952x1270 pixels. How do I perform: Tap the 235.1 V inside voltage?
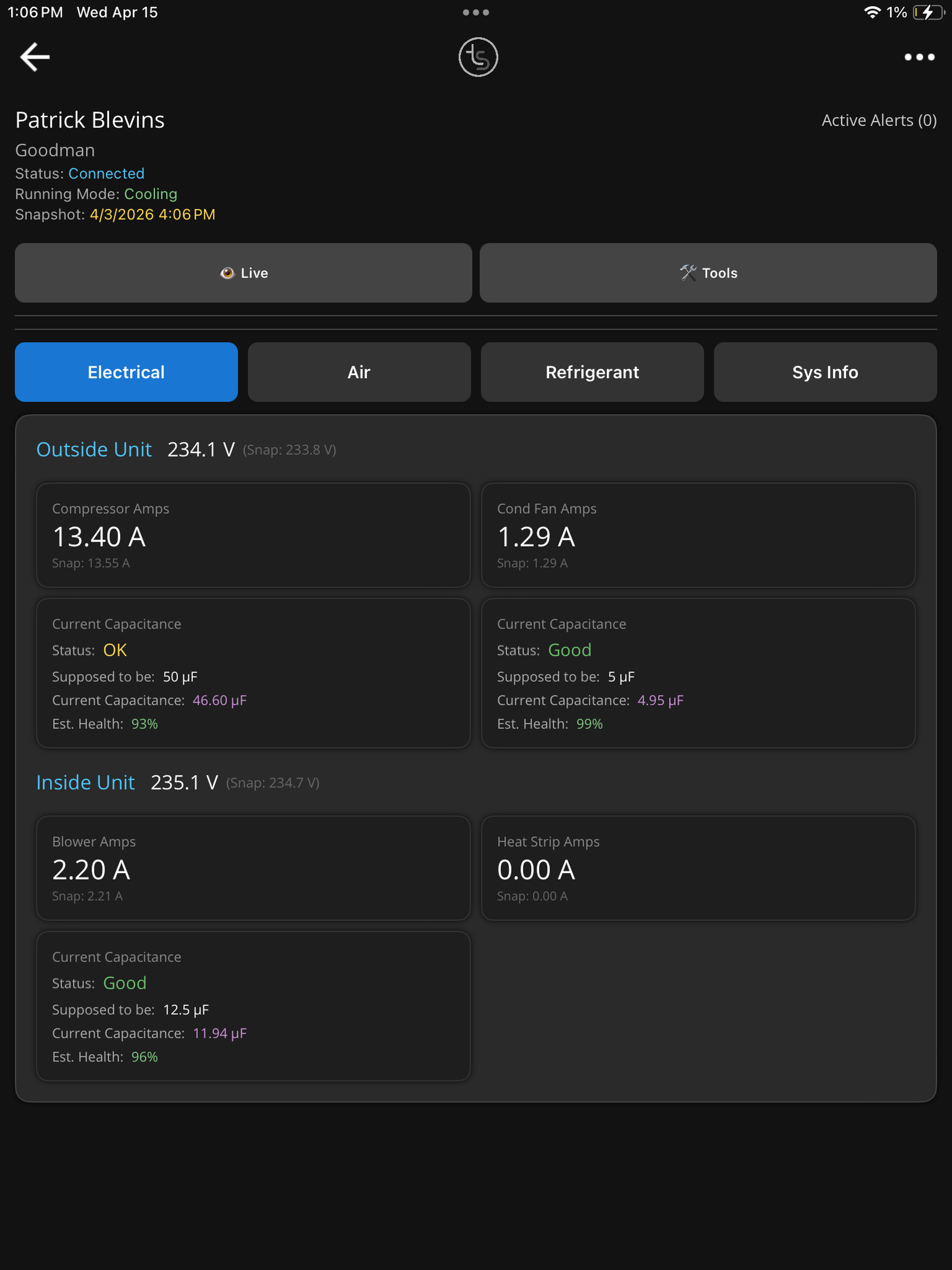click(185, 782)
